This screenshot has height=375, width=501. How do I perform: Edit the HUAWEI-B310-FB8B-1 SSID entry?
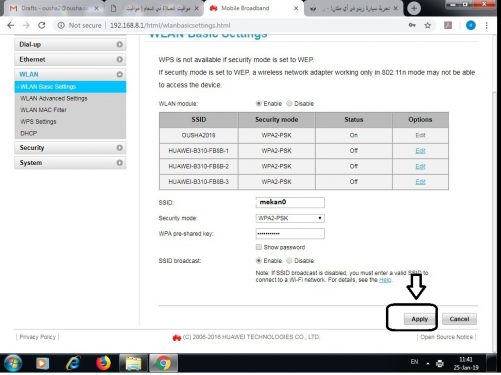tap(420, 151)
